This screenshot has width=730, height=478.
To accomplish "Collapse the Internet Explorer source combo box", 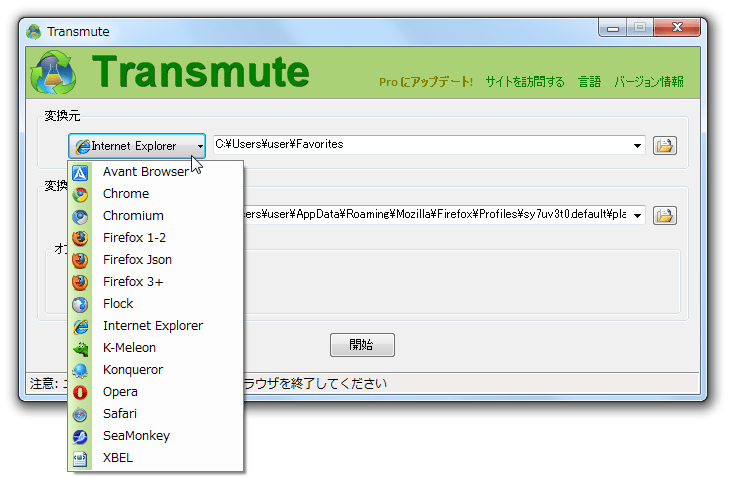I will click(x=137, y=146).
